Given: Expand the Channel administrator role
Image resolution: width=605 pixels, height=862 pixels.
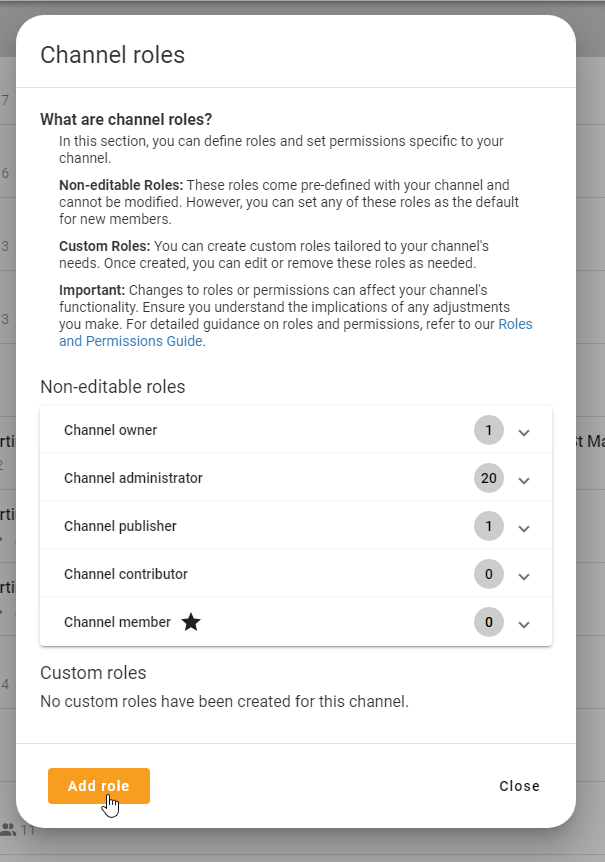Looking at the screenshot, I should pyautogui.click(x=524, y=478).
